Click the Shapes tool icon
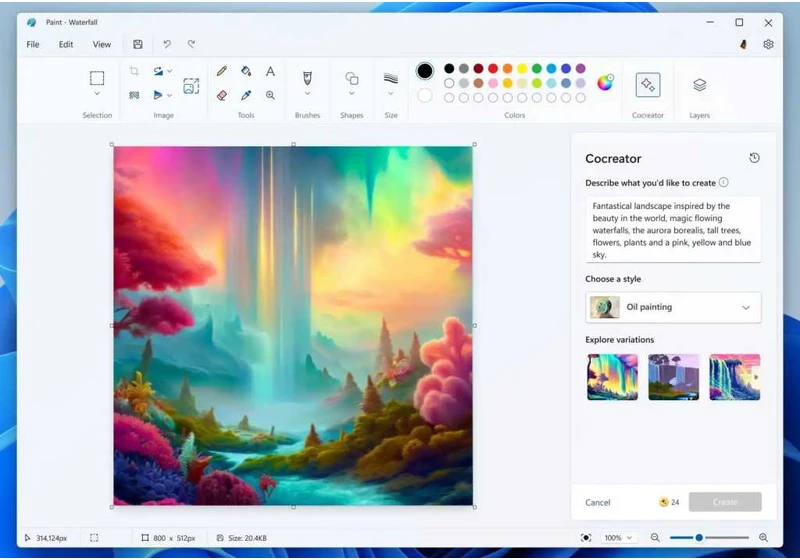The image size is (800, 560). pyautogui.click(x=352, y=78)
